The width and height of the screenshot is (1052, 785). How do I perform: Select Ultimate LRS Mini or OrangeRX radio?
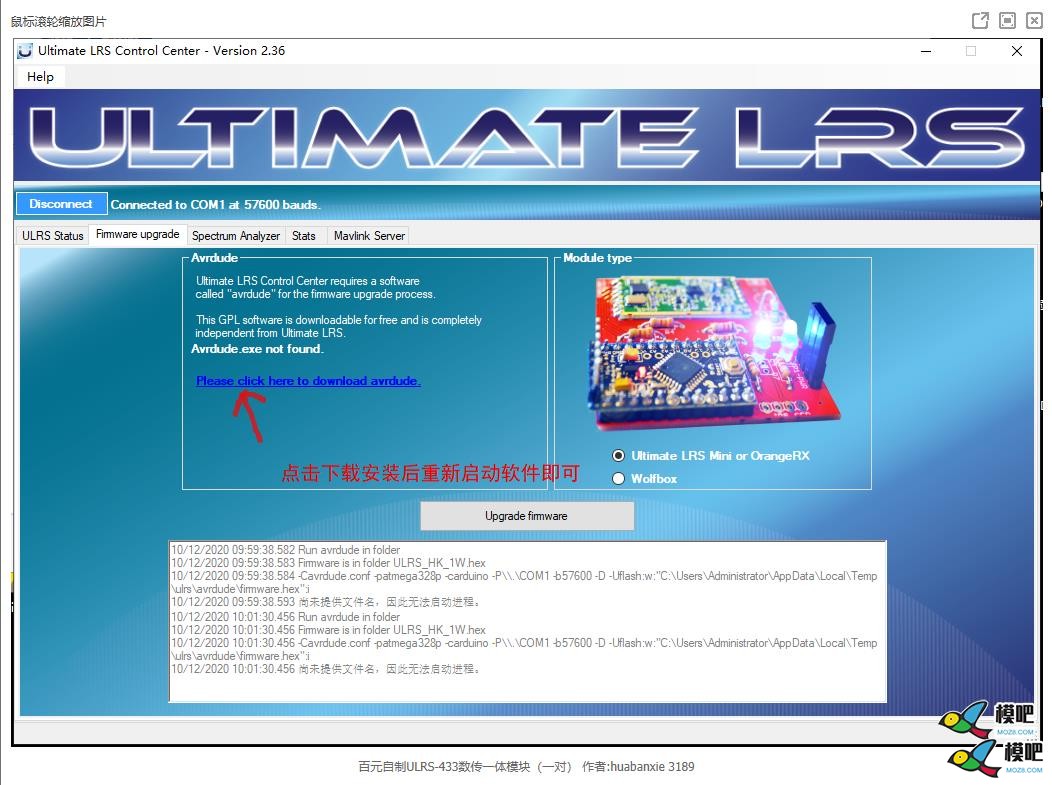(711, 456)
